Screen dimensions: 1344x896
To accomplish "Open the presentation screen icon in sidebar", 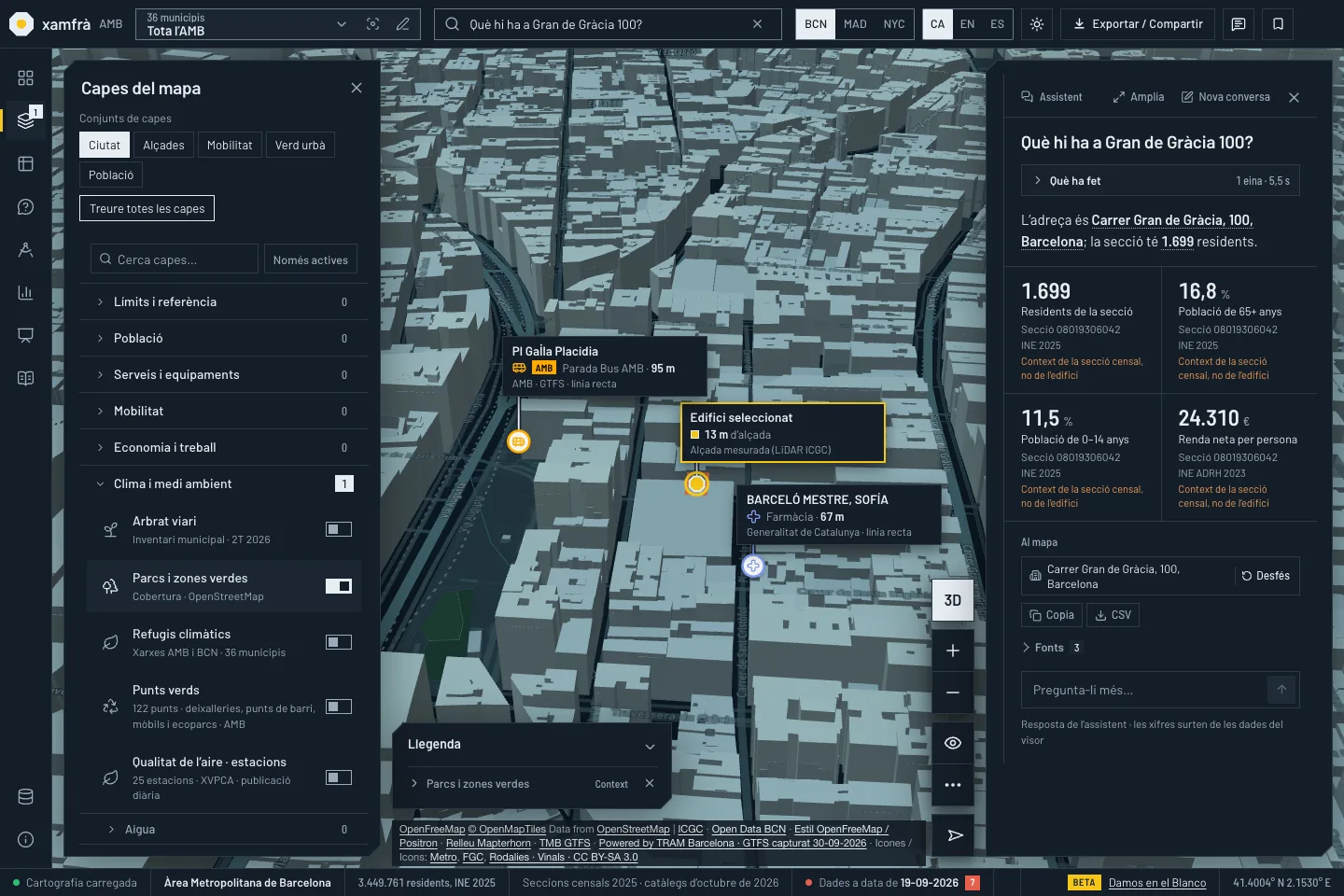I will pos(25,335).
